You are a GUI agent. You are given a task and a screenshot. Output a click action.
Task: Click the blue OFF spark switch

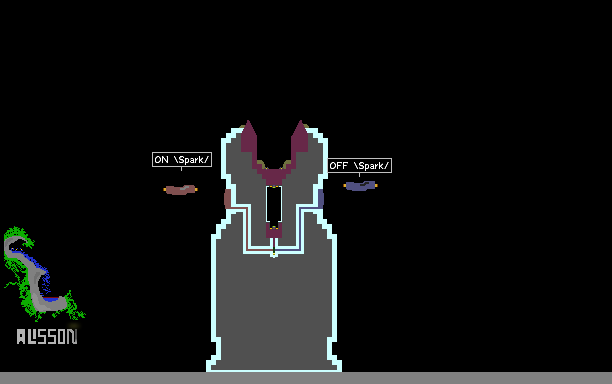tap(360, 186)
